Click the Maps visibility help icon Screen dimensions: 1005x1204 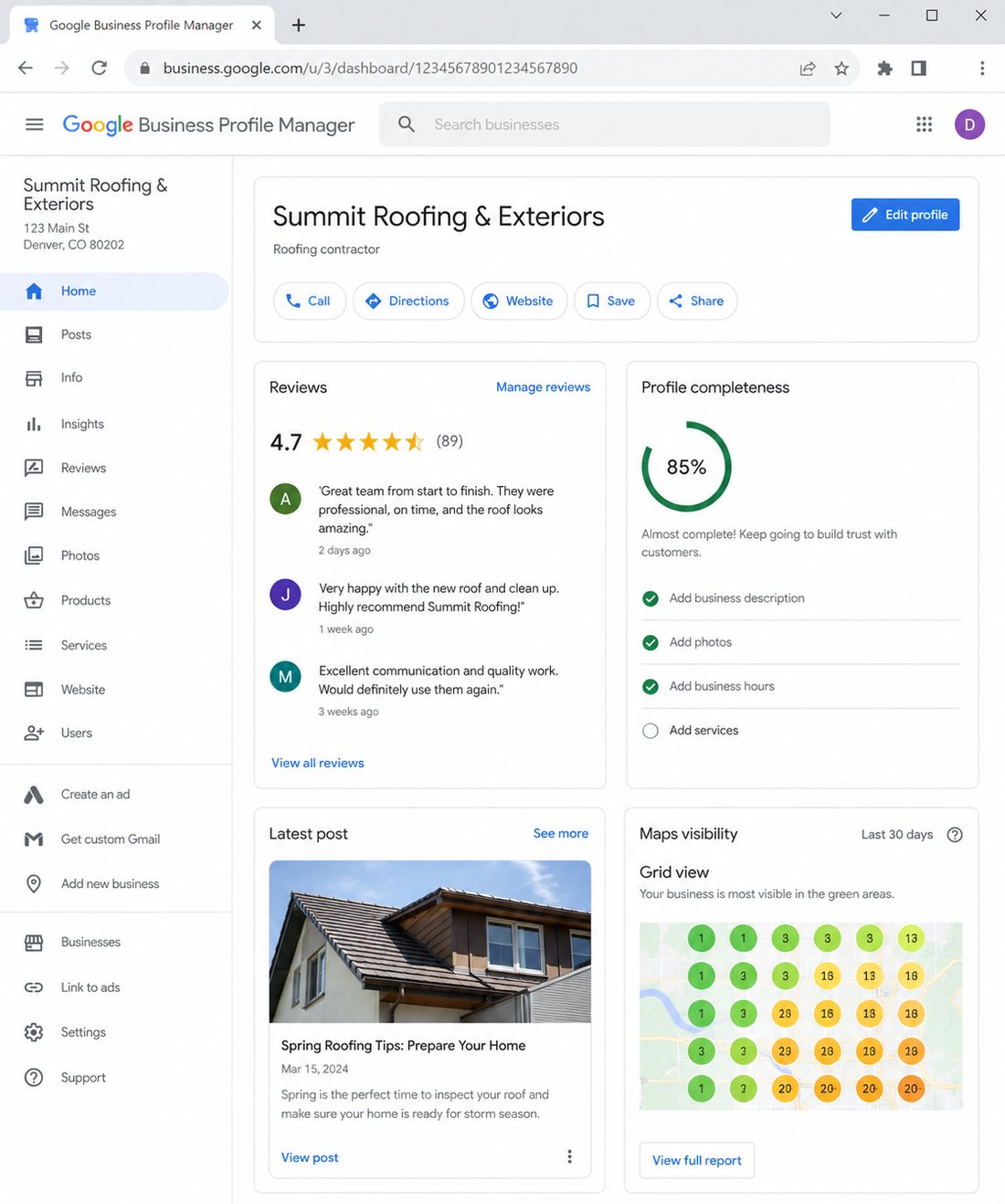click(955, 834)
